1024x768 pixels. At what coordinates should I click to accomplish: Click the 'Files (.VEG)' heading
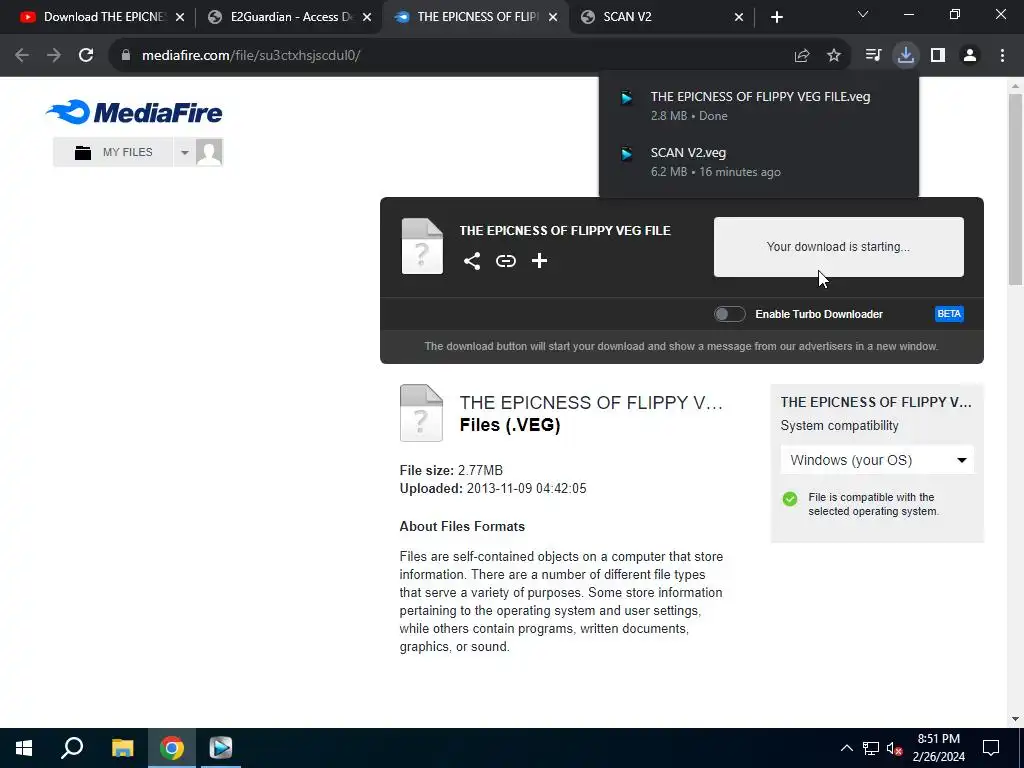[x=510, y=425]
